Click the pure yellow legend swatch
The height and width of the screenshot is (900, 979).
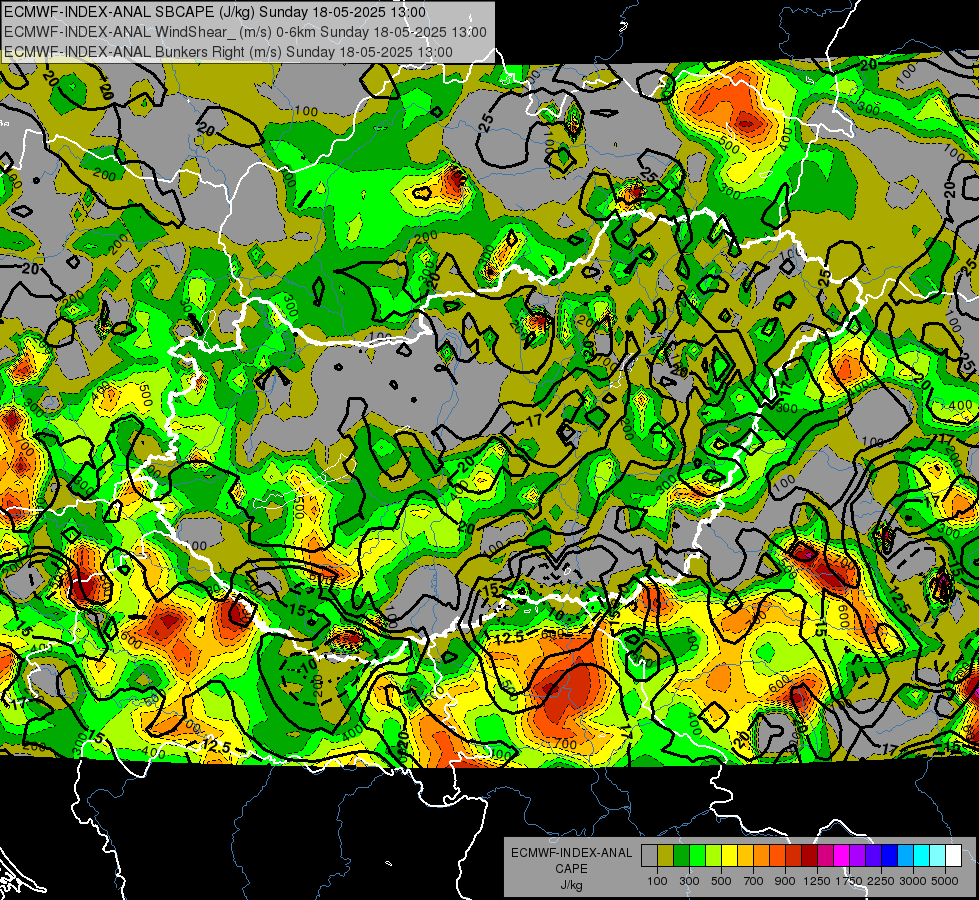click(729, 856)
